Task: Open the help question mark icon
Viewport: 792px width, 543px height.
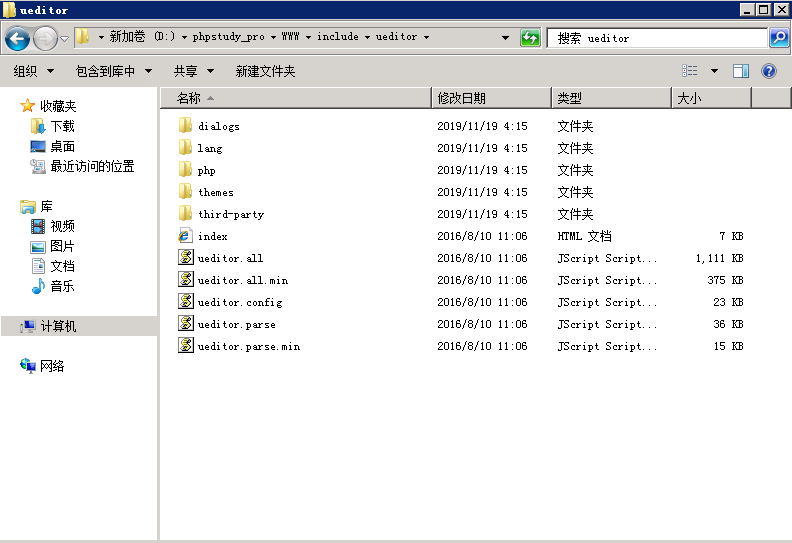Action: 769,71
